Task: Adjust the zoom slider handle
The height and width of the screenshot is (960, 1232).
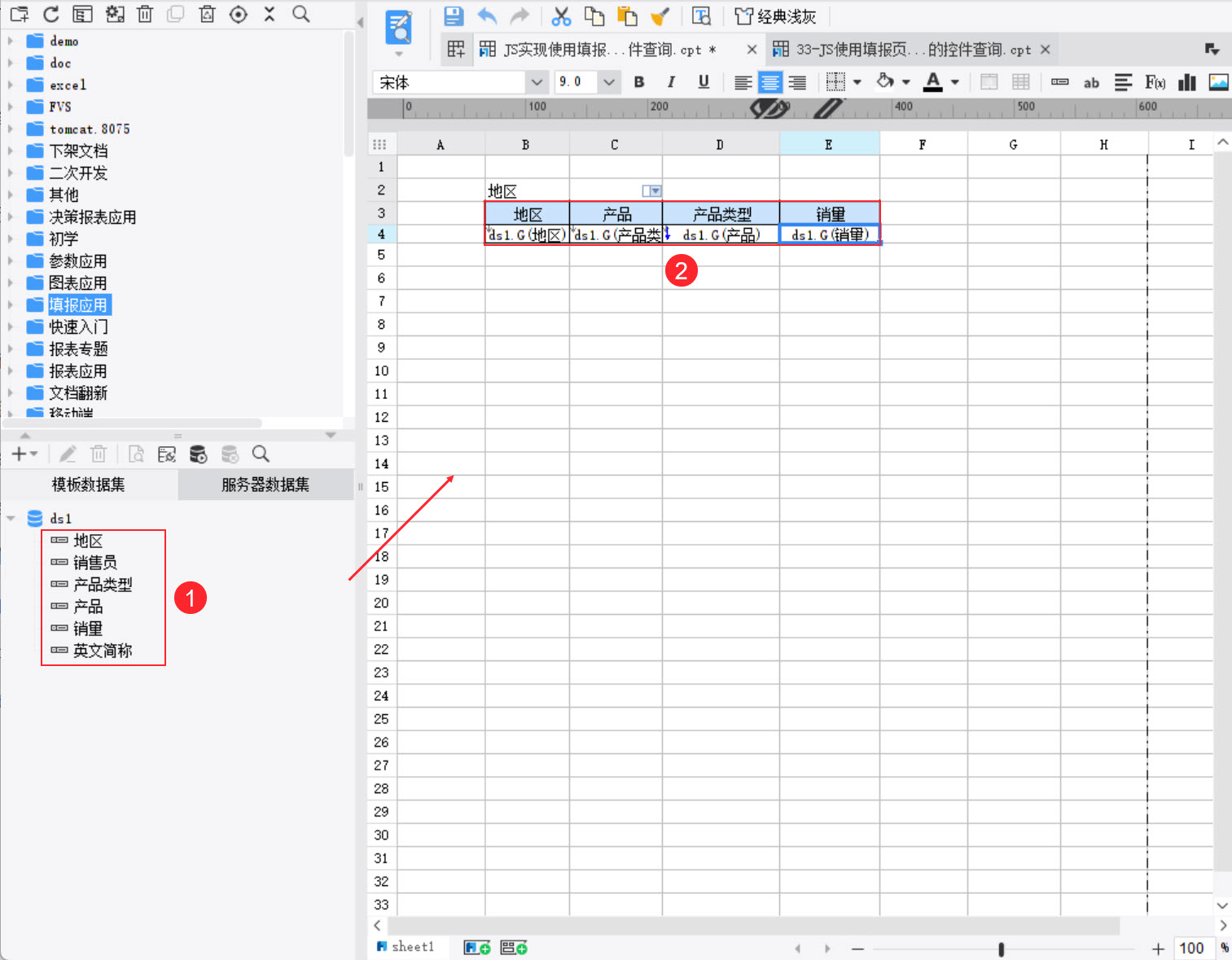Action: click(x=1001, y=949)
